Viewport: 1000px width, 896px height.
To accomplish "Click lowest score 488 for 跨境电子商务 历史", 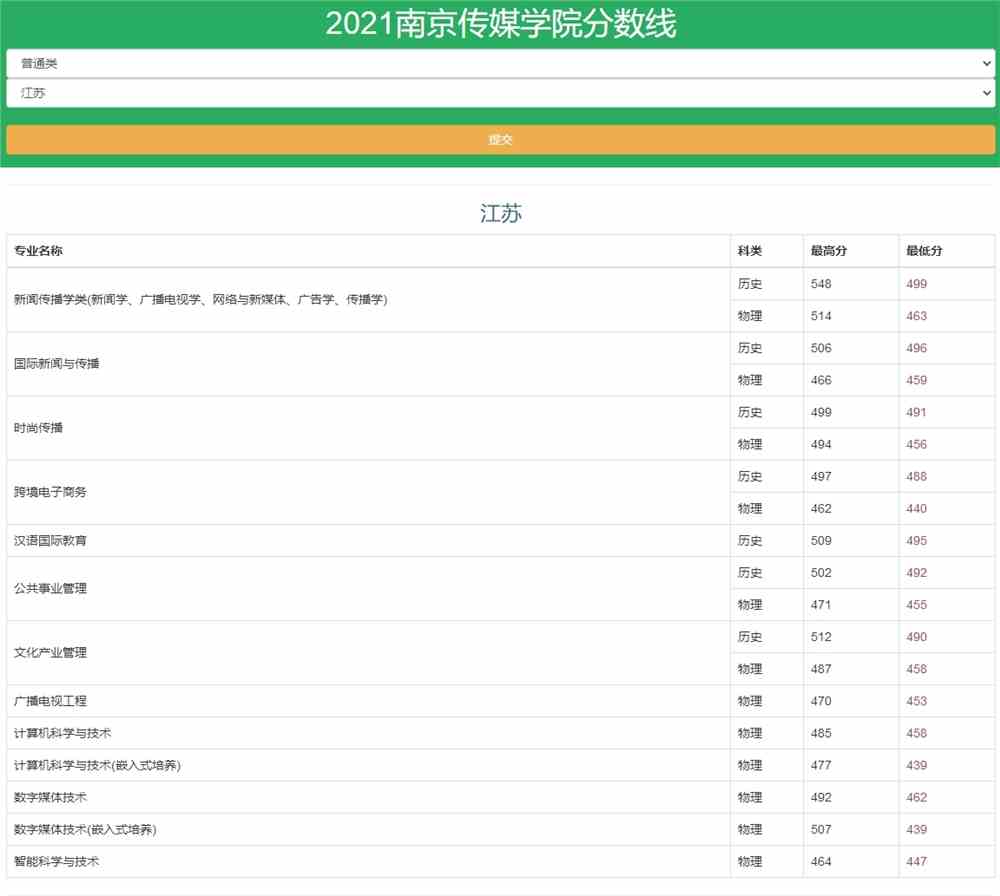I will [x=916, y=476].
